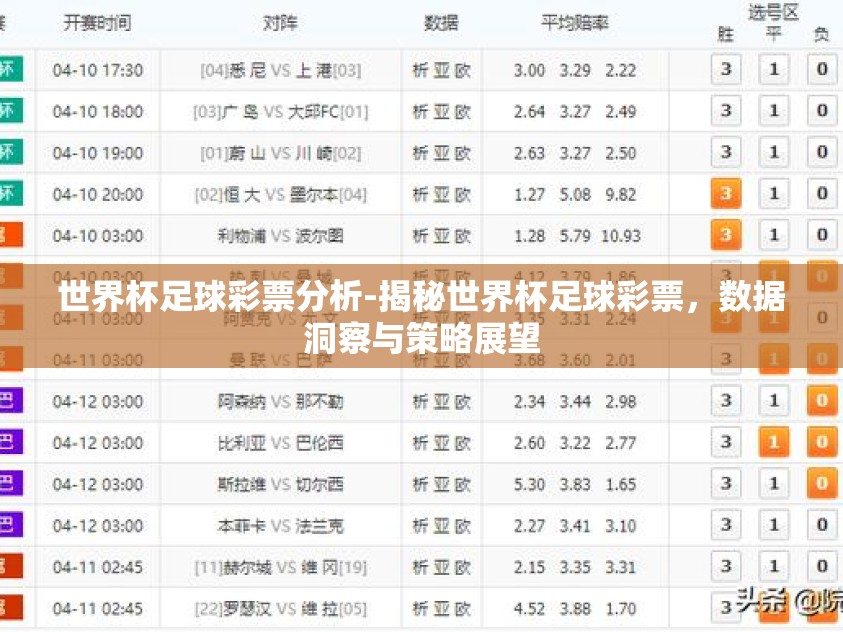Open 亚 data link for 广岛 VS 大邱FC
843x632 pixels.
(441, 112)
